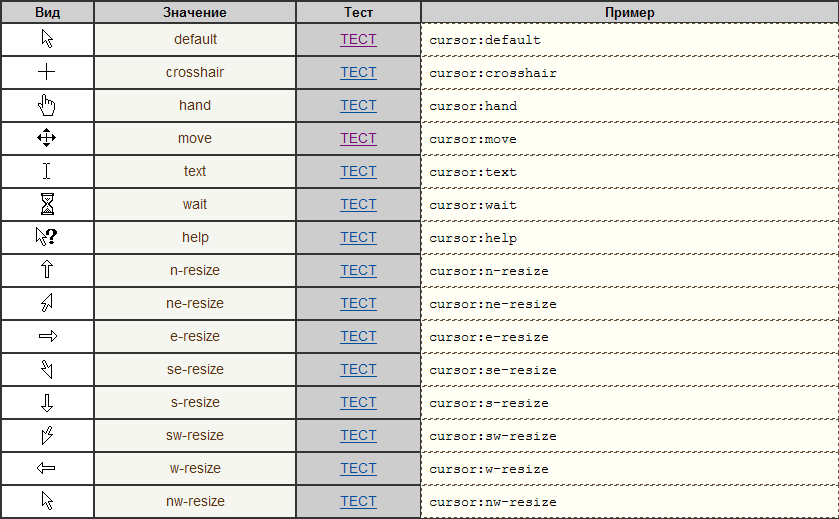Image resolution: width=839 pixels, height=519 pixels.
Task: Click the s-resize down arrow icon
Action: pyautogui.click(x=47, y=402)
